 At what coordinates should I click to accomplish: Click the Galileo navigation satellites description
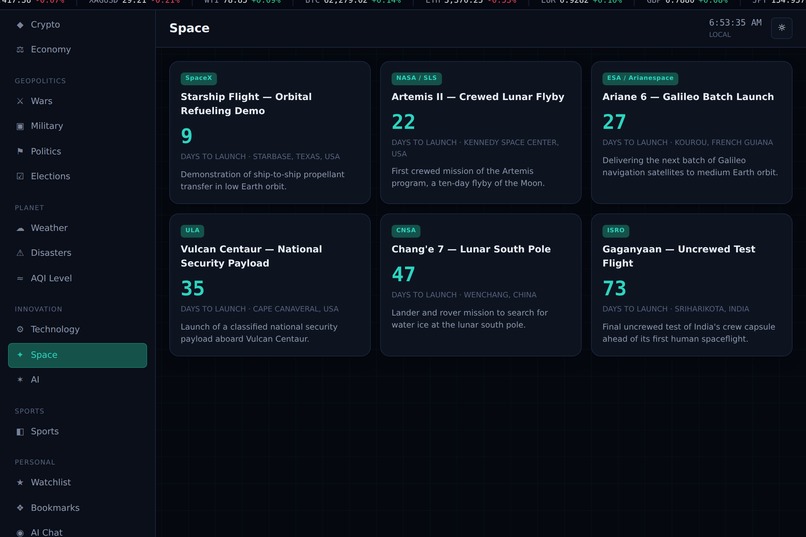coord(690,166)
